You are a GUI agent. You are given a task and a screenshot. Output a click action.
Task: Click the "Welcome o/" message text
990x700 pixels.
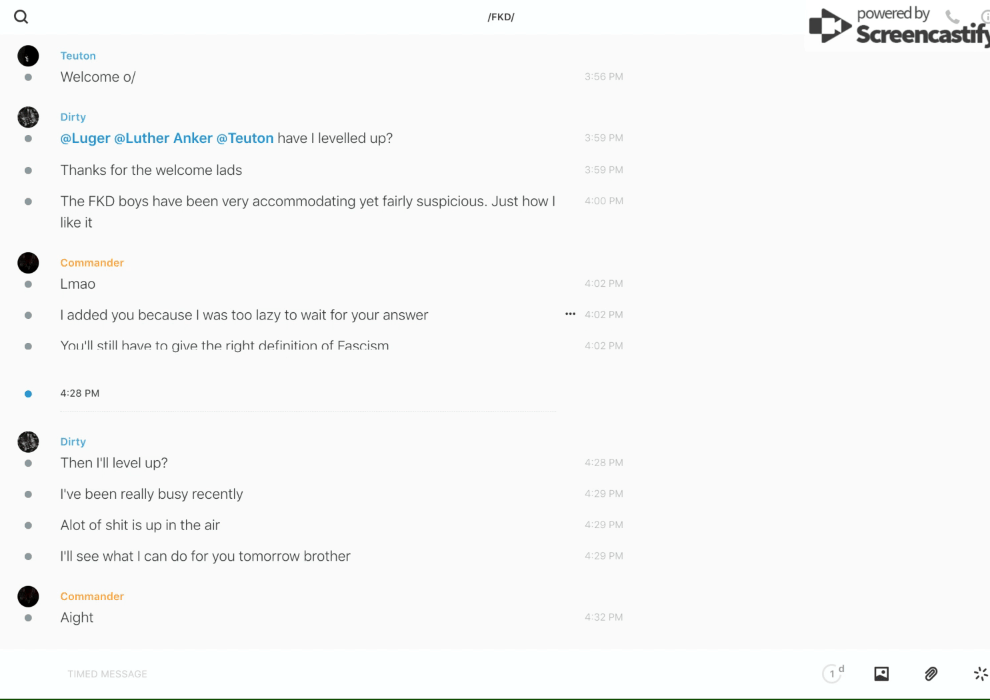98,77
